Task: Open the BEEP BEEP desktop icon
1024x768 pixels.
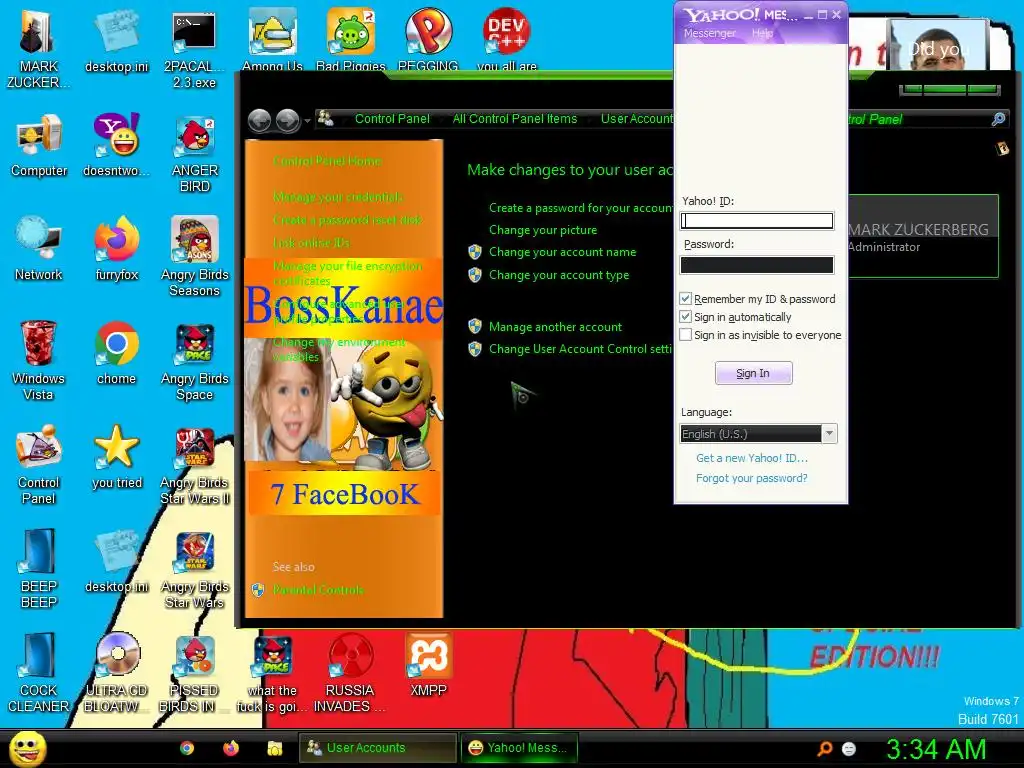Action: pyautogui.click(x=39, y=569)
